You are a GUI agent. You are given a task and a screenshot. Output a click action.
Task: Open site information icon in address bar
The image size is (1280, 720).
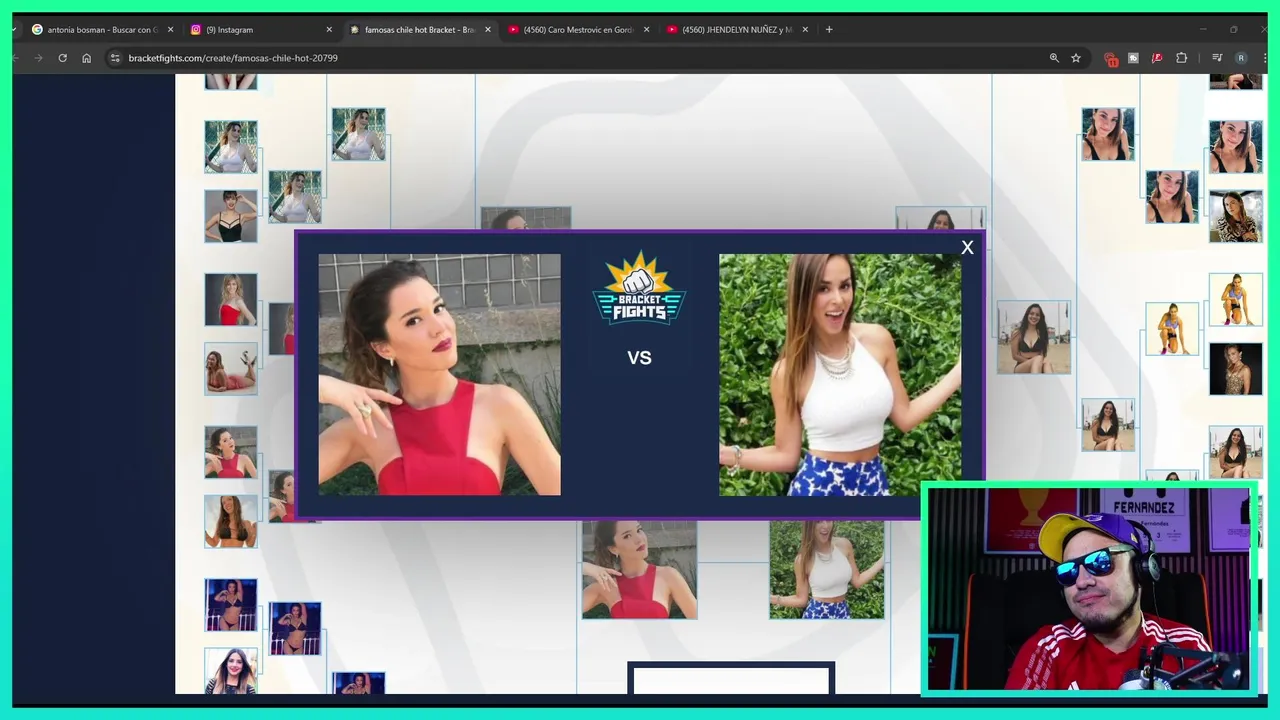tap(116, 58)
